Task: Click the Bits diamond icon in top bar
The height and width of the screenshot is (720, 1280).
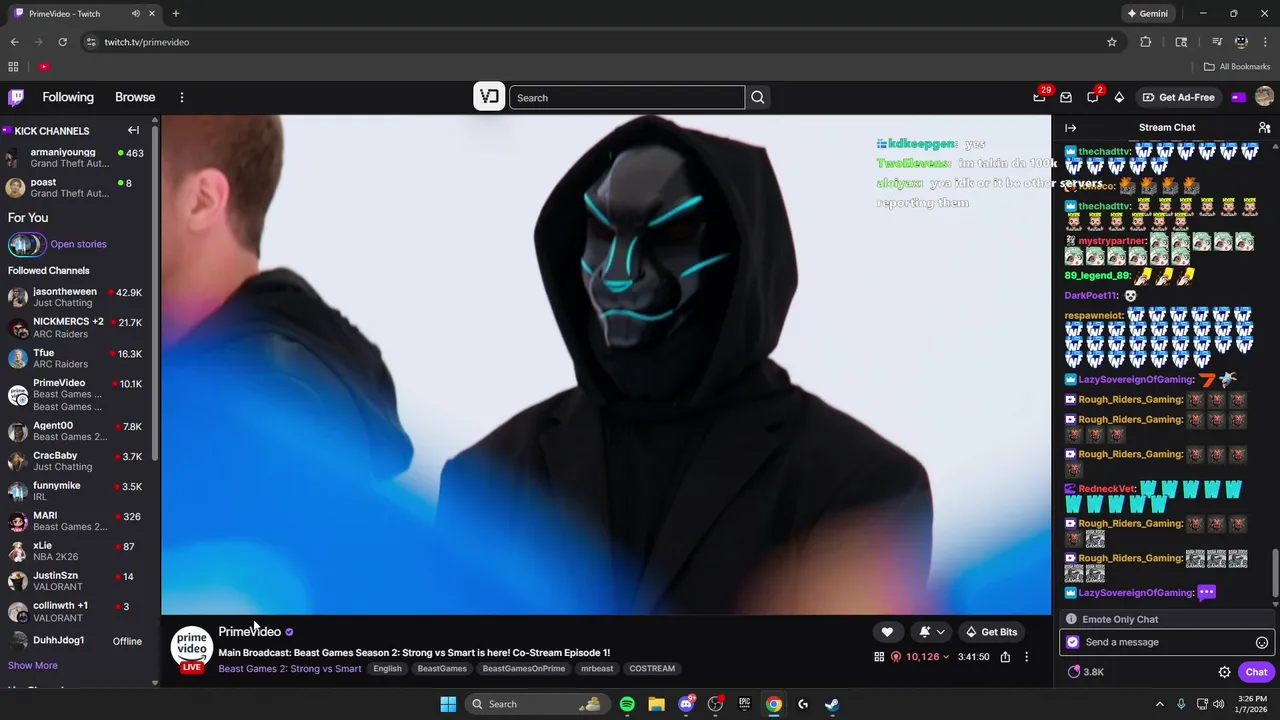Action: coord(1119,97)
